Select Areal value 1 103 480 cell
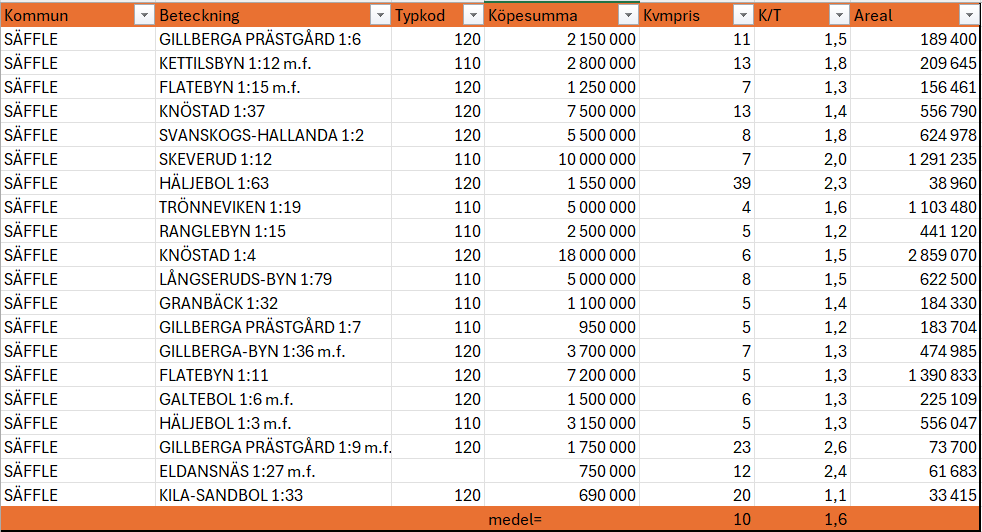 (915, 207)
